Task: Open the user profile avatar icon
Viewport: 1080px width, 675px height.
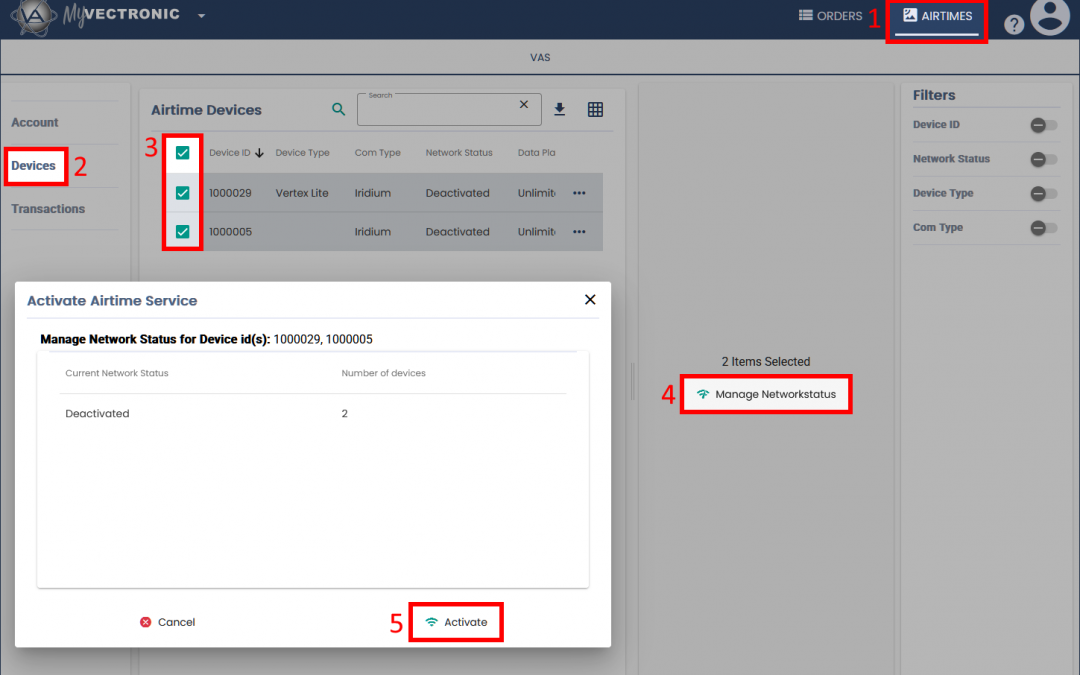Action: [x=1050, y=17]
